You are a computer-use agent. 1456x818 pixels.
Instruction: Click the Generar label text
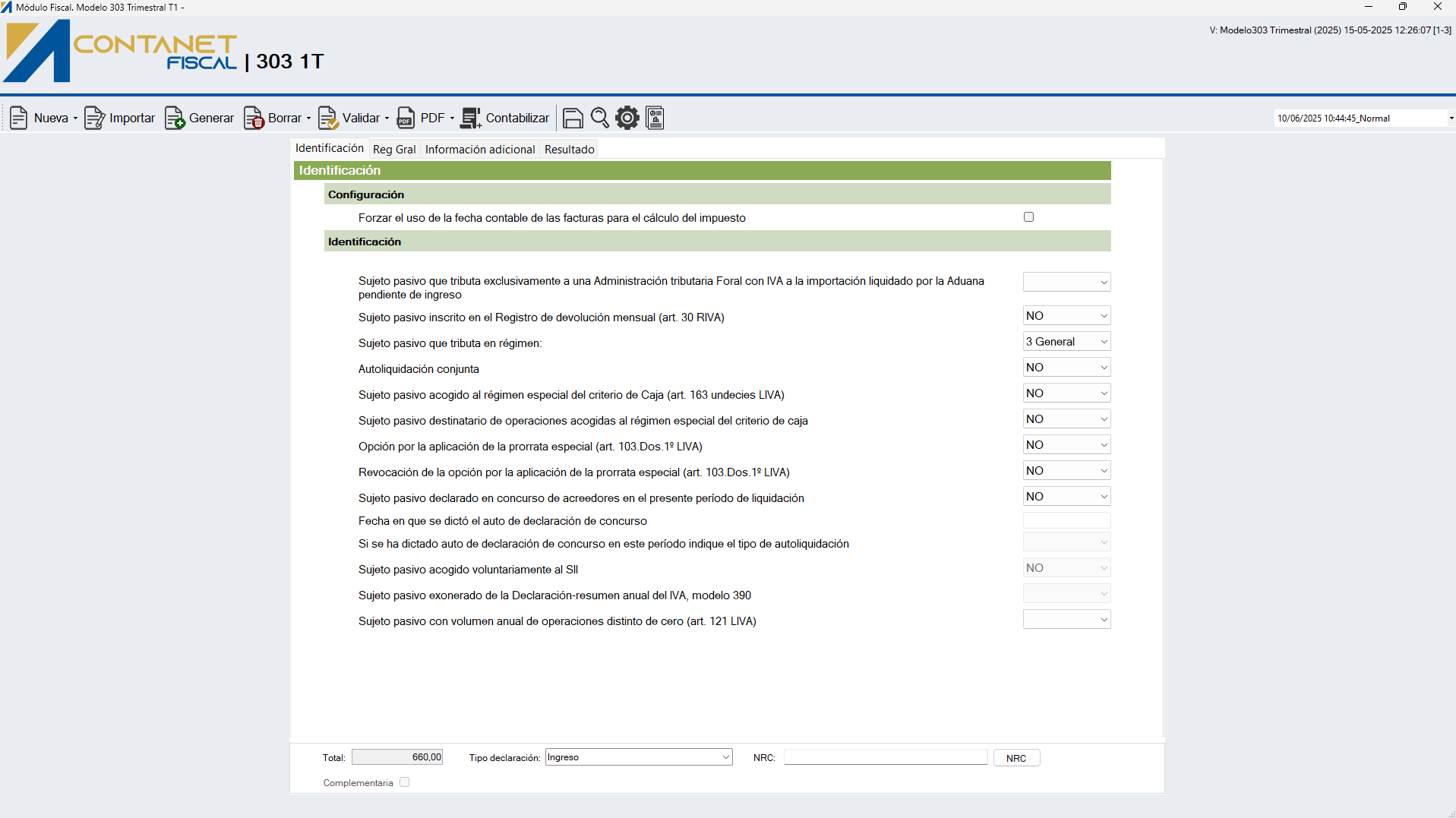211,118
